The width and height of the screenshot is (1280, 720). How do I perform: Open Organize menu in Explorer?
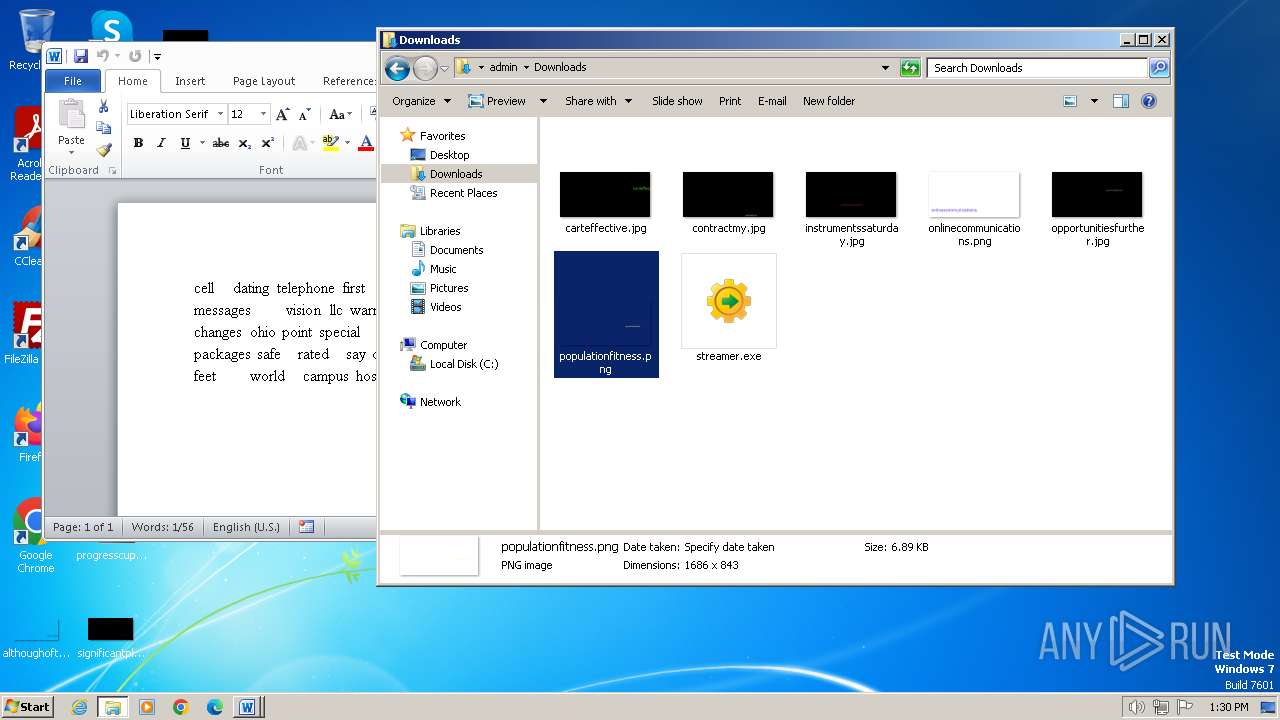[421, 101]
